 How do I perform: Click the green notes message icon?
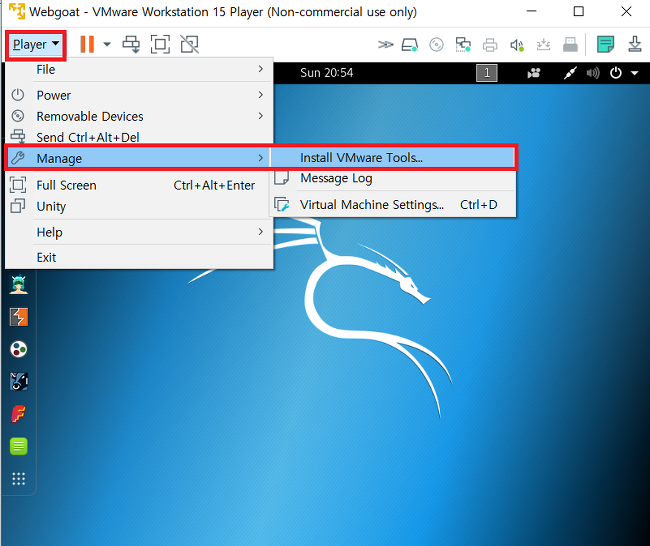605,44
